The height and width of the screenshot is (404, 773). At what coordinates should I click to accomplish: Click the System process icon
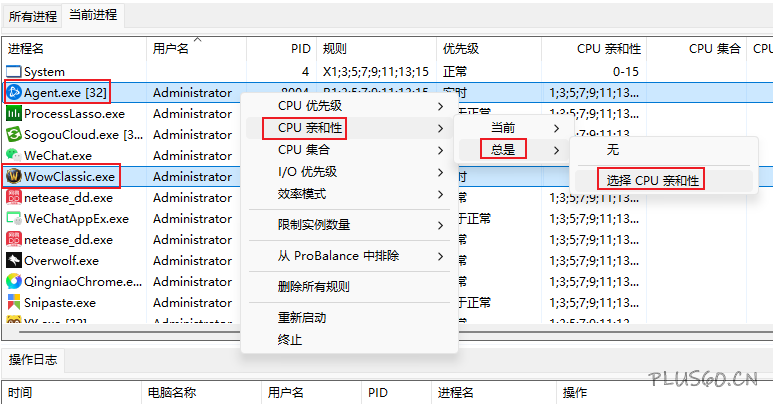point(13,72)
